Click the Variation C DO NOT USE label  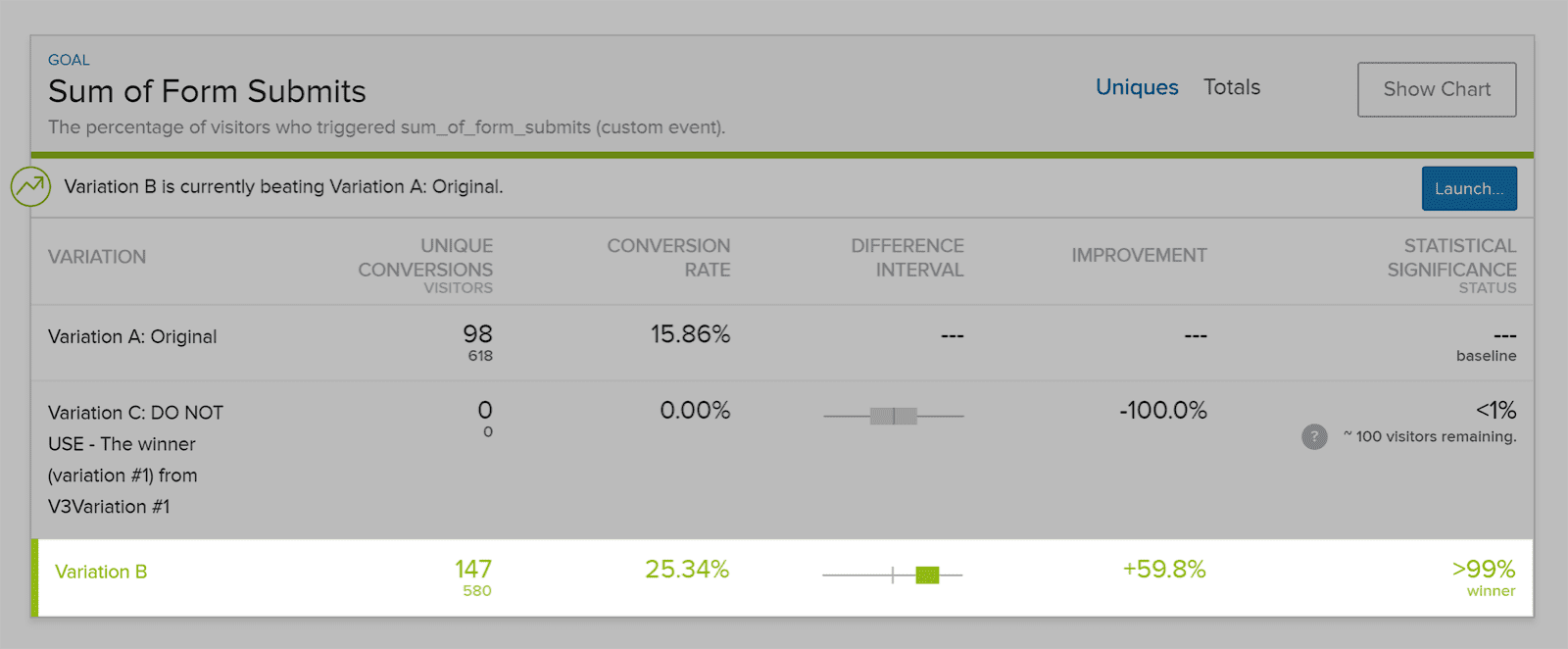point(135,459)
